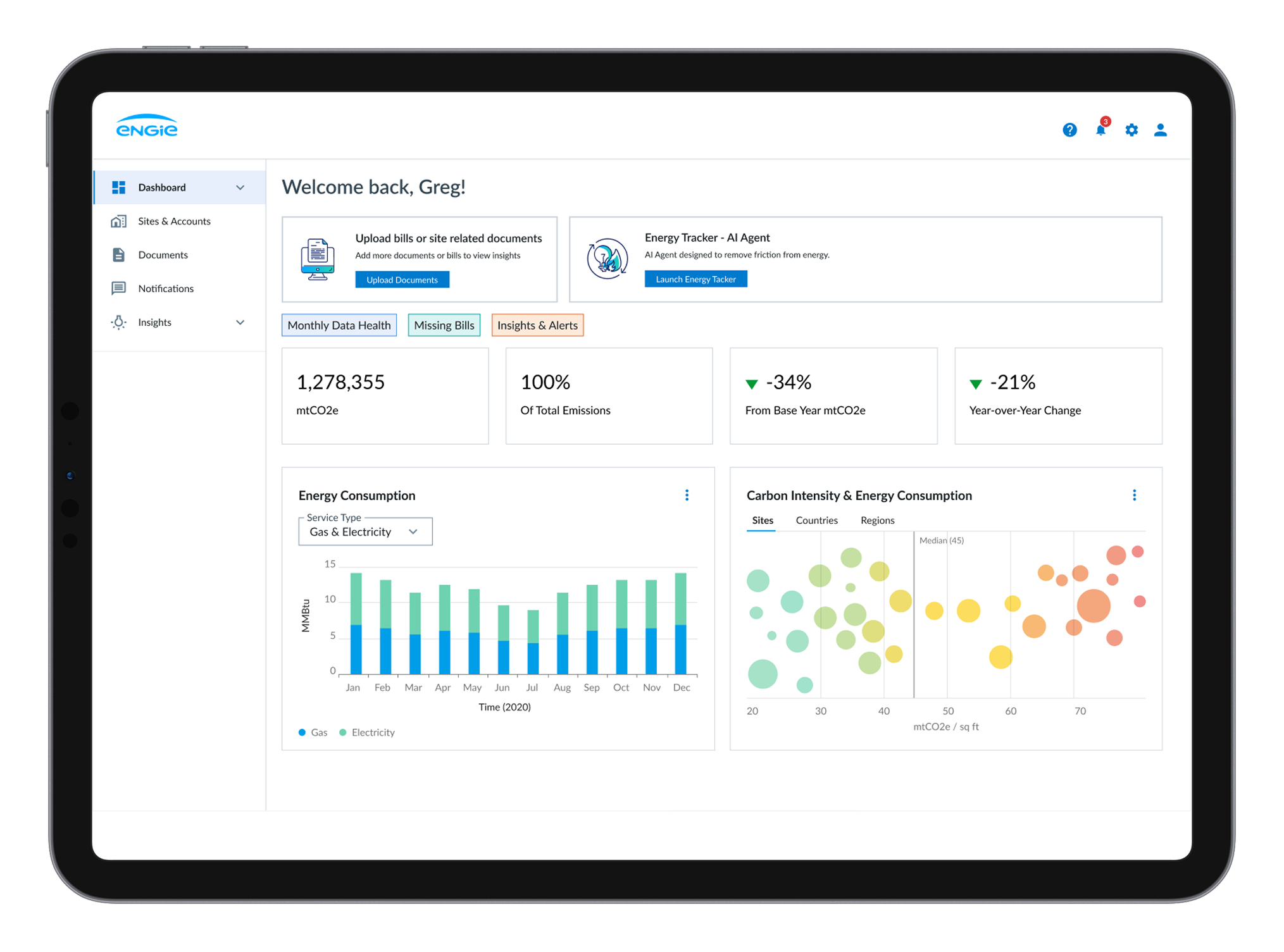Click the ENGIE logo

click(x=147, y=126)
